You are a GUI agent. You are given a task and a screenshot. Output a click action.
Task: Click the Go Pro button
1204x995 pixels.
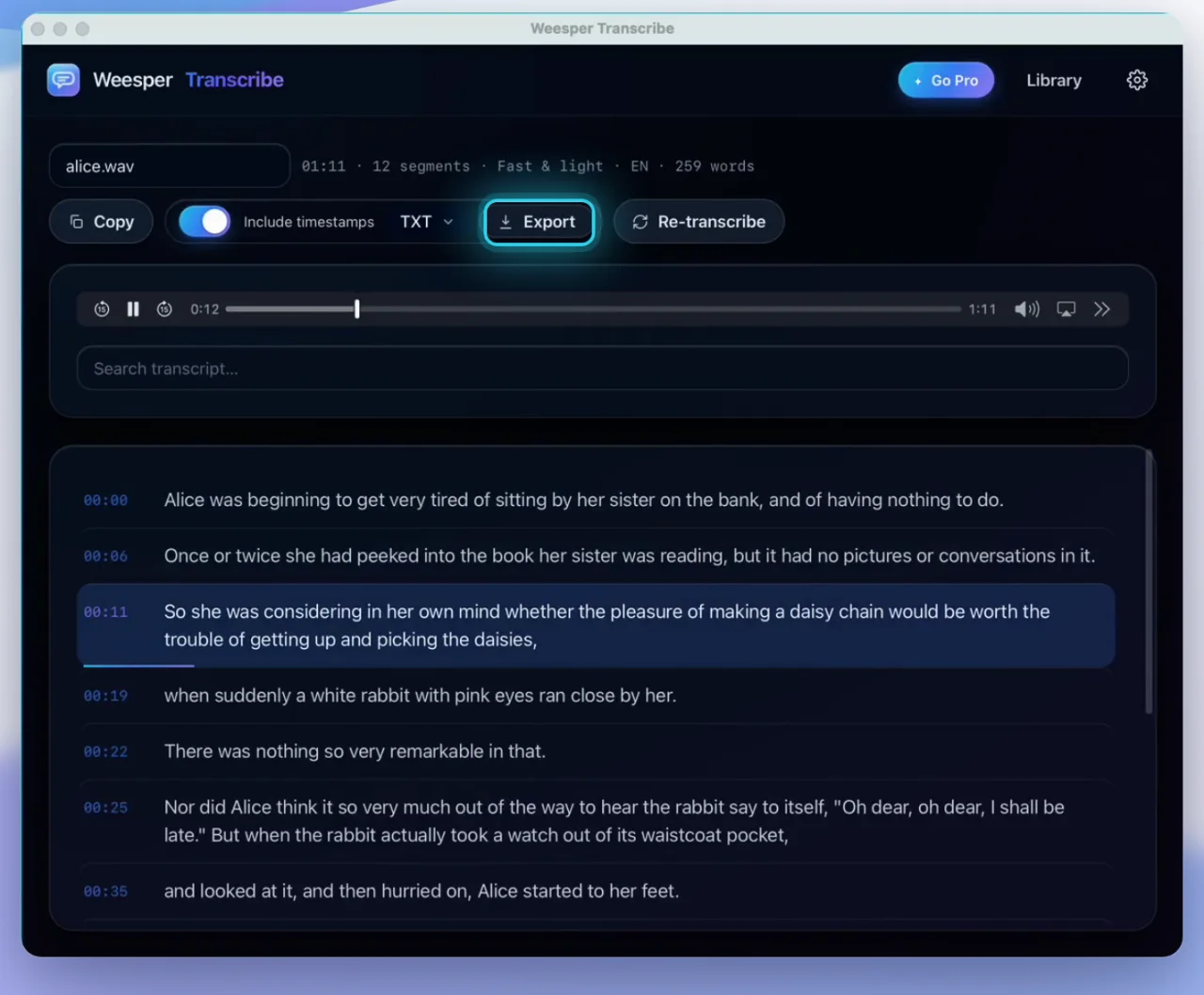point(946,81)
